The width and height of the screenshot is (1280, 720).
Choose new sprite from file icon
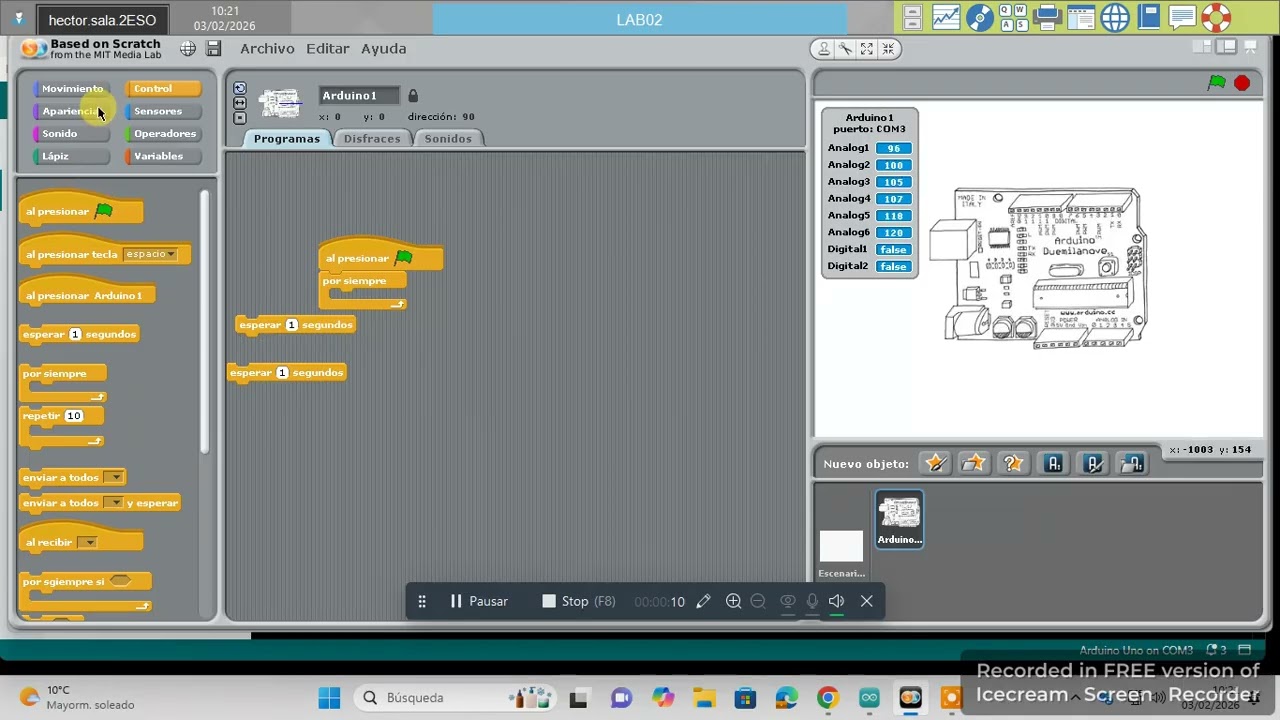[973, 463]
